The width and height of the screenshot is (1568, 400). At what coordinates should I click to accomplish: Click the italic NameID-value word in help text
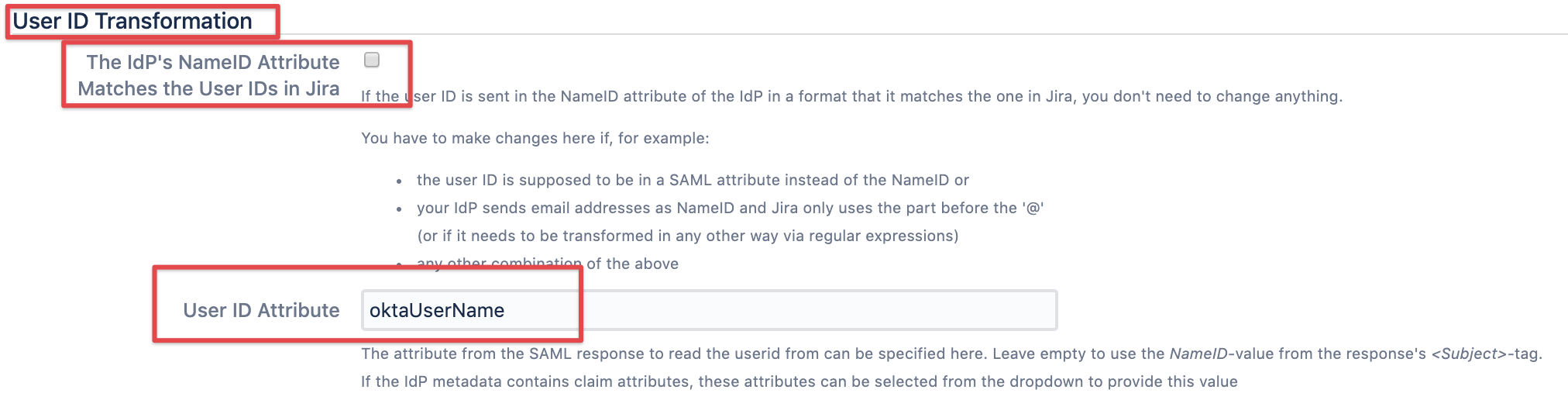[1198, 353]
